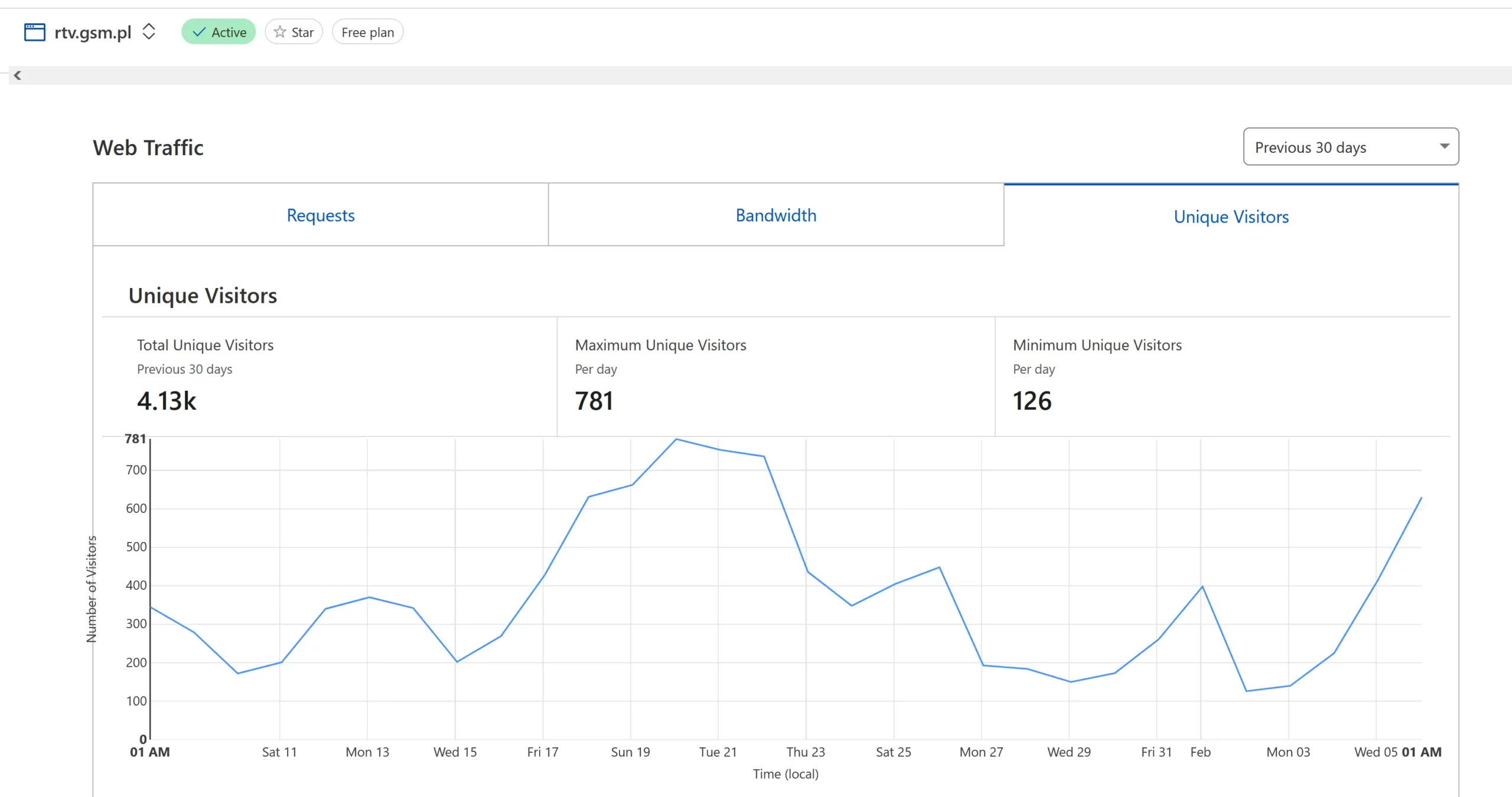The width and height of the screenshot is (1512, 797).
Task: Open the site switcher chevrons next to rtv.gsm.pl
Action: point(149,32)
